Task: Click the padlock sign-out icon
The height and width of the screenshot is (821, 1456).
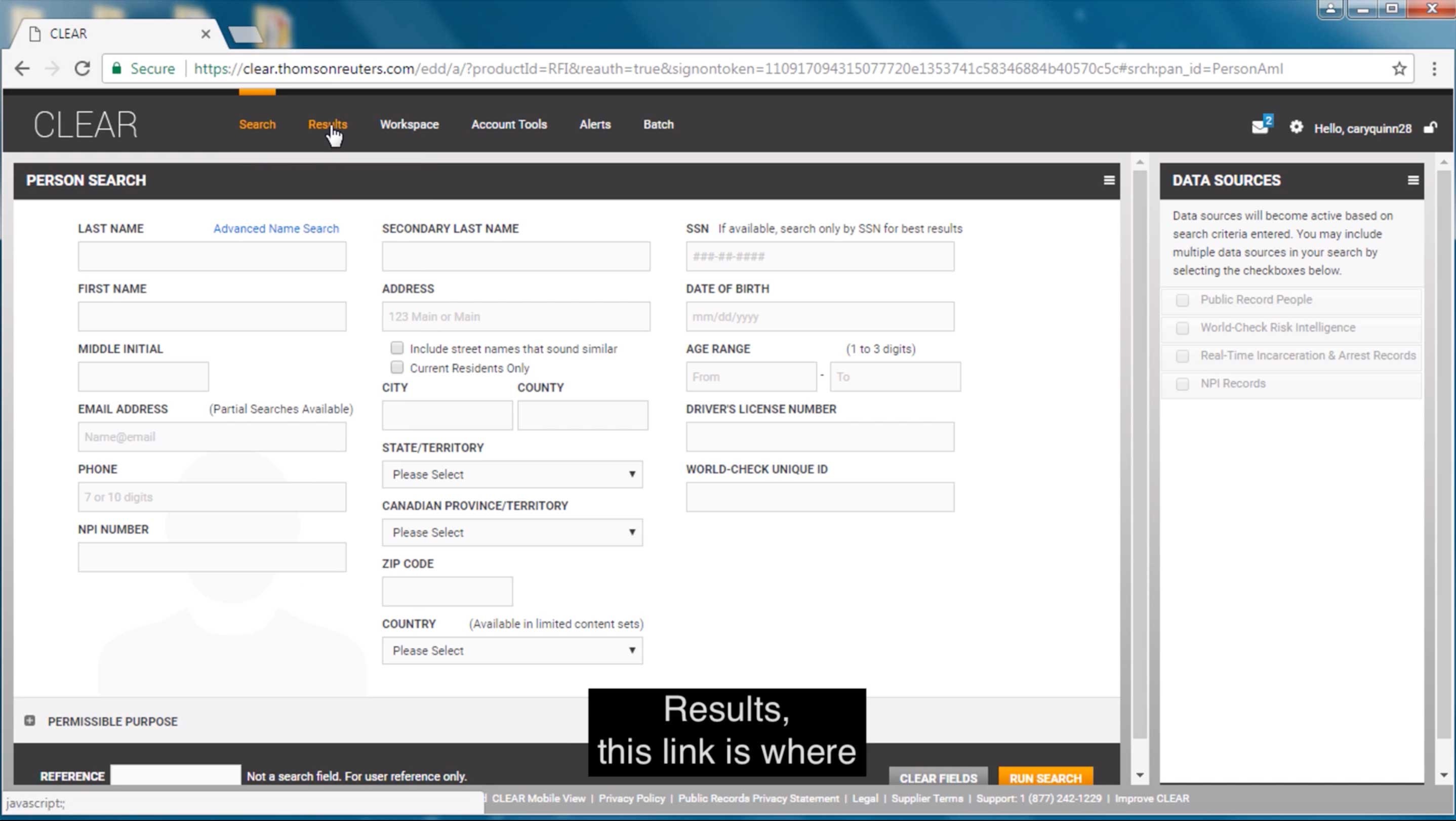Action: coord(1430,128)
